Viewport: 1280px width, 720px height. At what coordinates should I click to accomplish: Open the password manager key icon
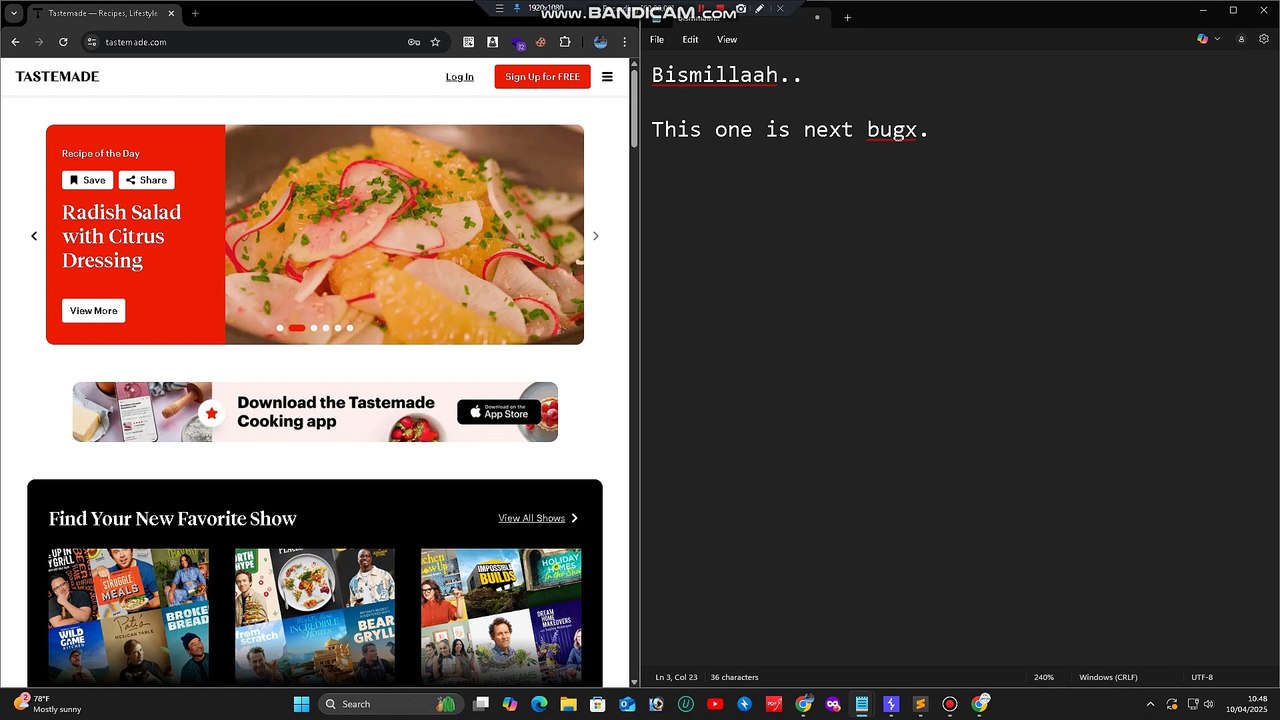pyautogui.click(x=414, y=42)
